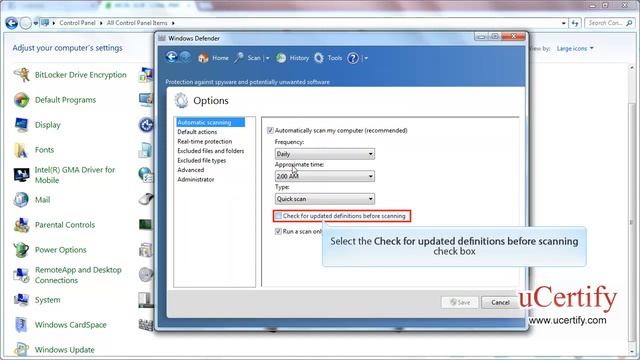Open RemoteApp and Desktop Connections icon

[21, 275]
